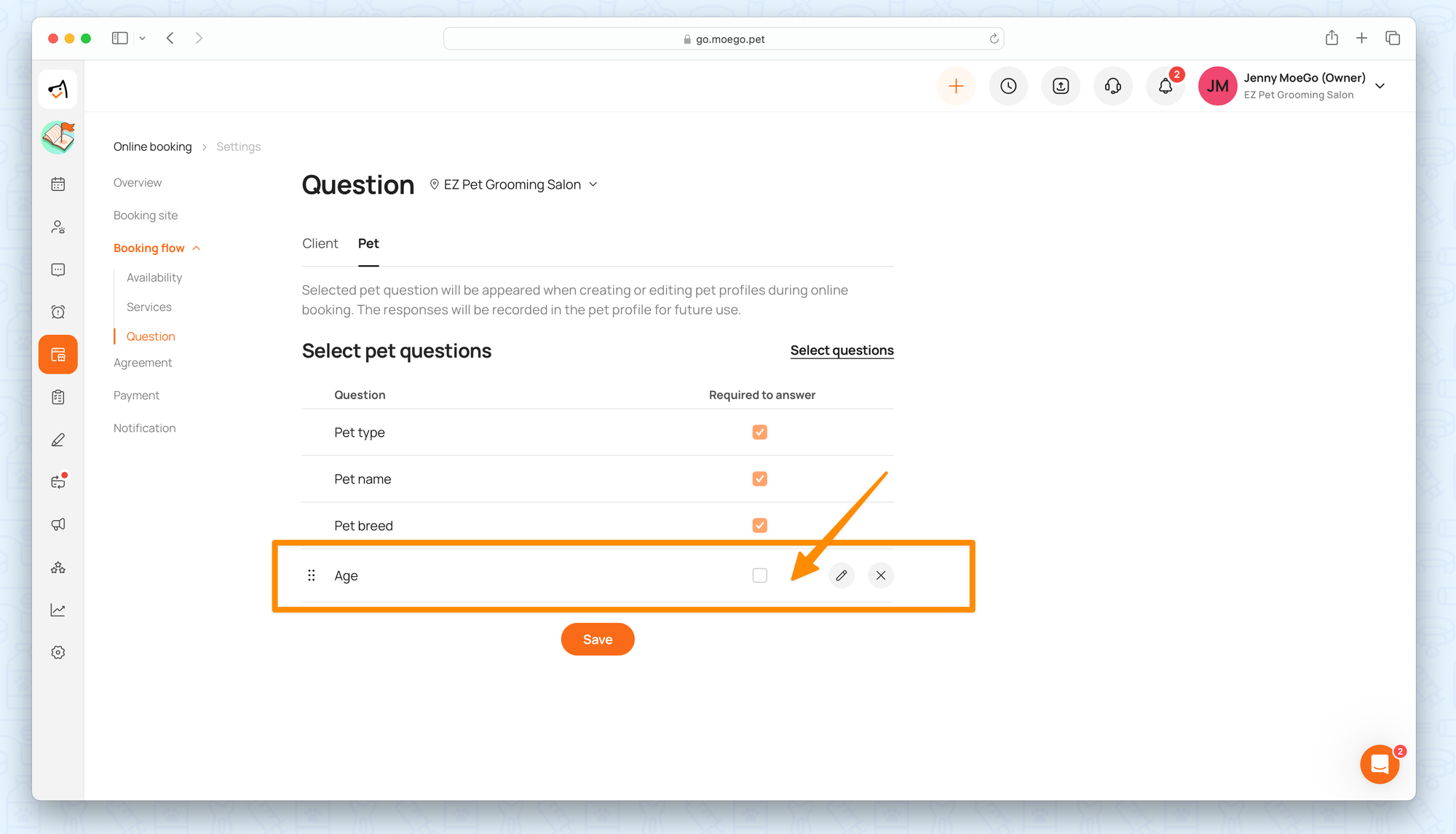Open the clock icon in top bar
1456x834 pixels.
point(1008,86)
